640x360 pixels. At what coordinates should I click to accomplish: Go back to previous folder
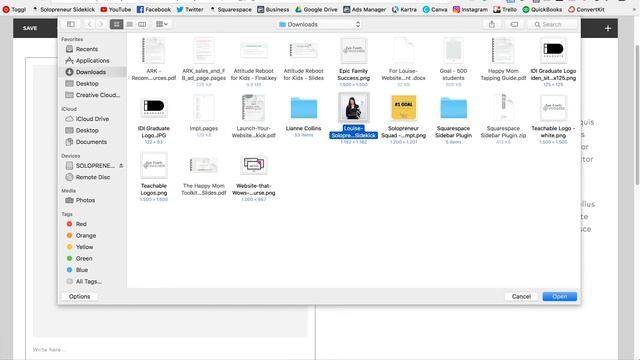click(x=89, y=24)
